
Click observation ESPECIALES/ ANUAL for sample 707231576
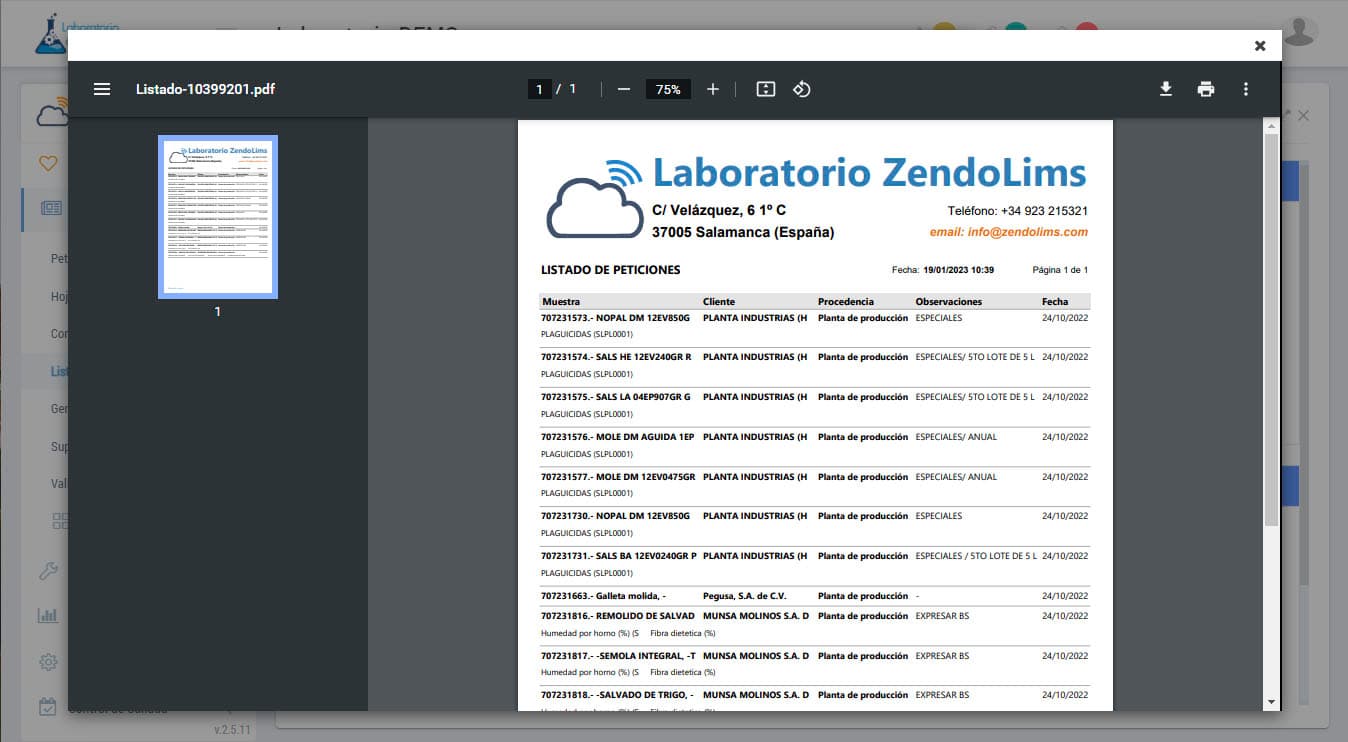(956, 437)
